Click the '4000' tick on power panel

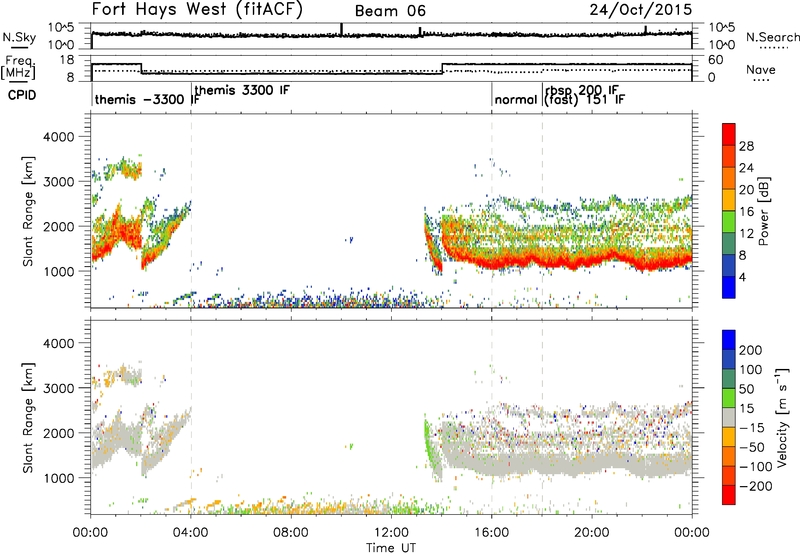point(59,137)
